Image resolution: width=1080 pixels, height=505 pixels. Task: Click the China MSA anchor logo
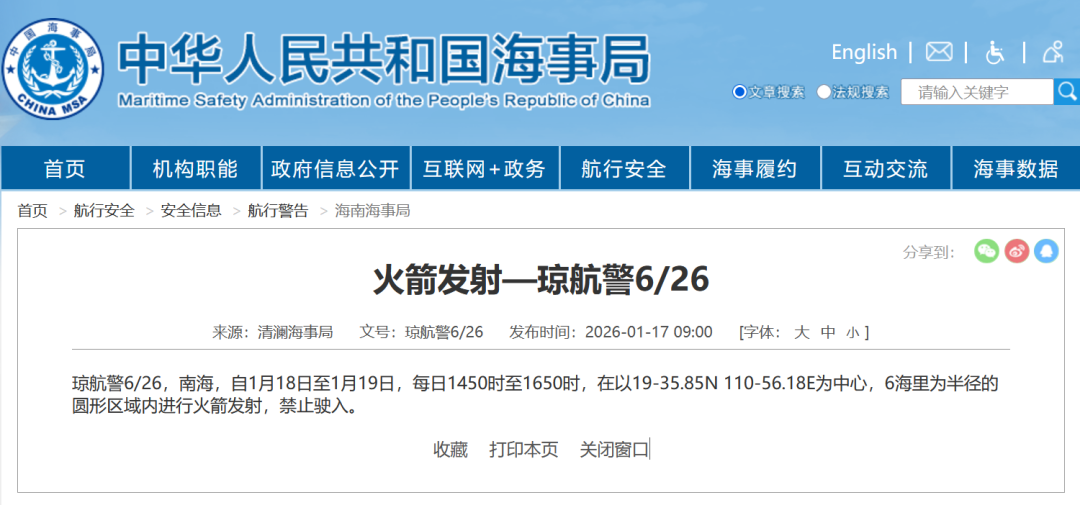[52, 68]
